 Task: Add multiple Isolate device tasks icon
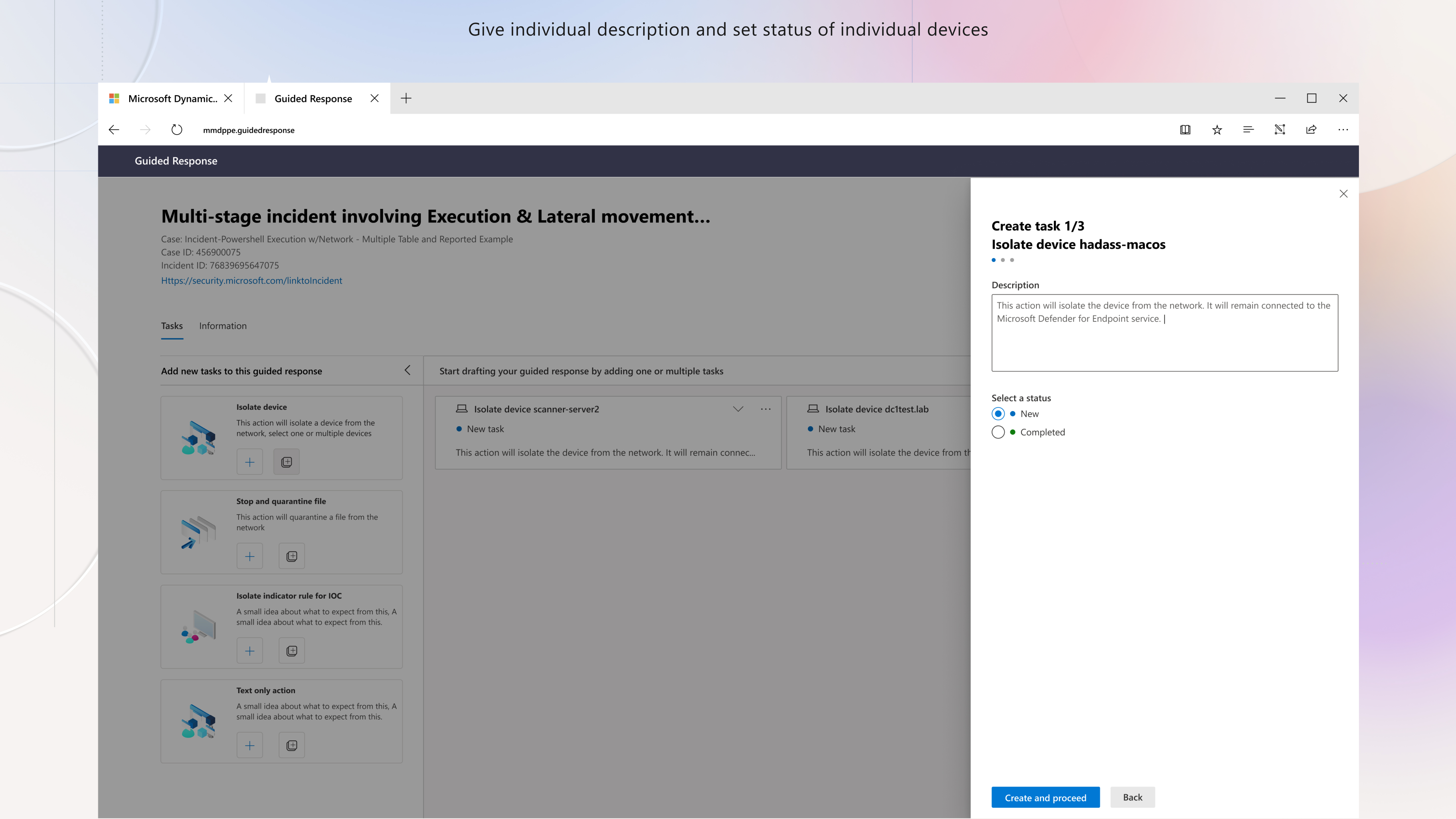(x=287, y=462)
